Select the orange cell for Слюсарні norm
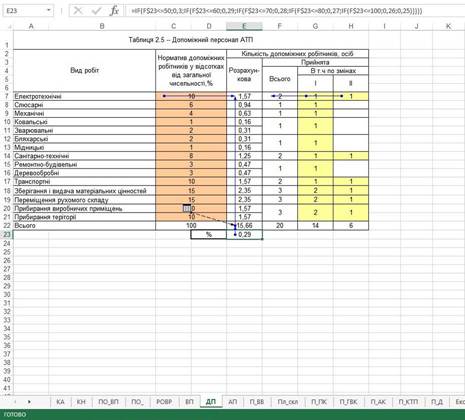Viewport: 465px width, 420px height. (x=191, y=105)
